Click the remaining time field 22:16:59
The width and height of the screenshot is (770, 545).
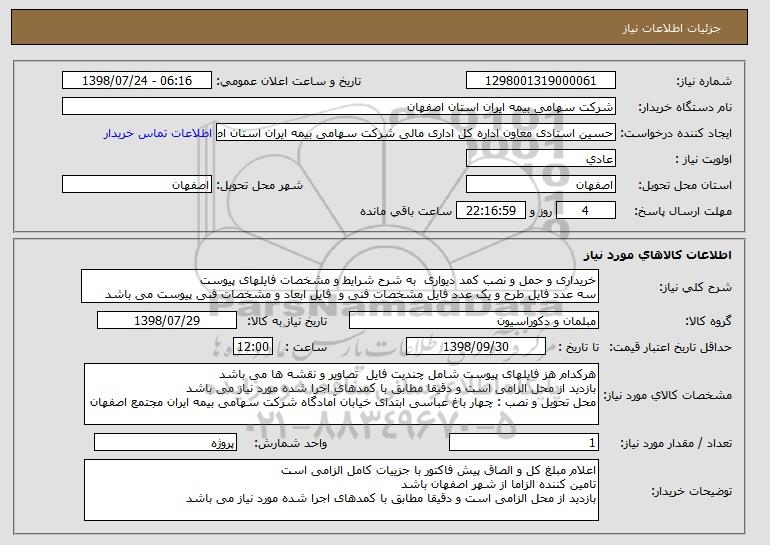click(491, 211)
